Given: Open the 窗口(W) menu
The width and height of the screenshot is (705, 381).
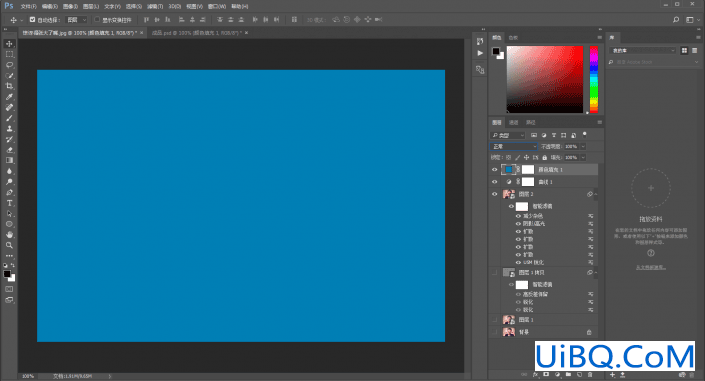Looking at the screenshot, I should 217,6.
